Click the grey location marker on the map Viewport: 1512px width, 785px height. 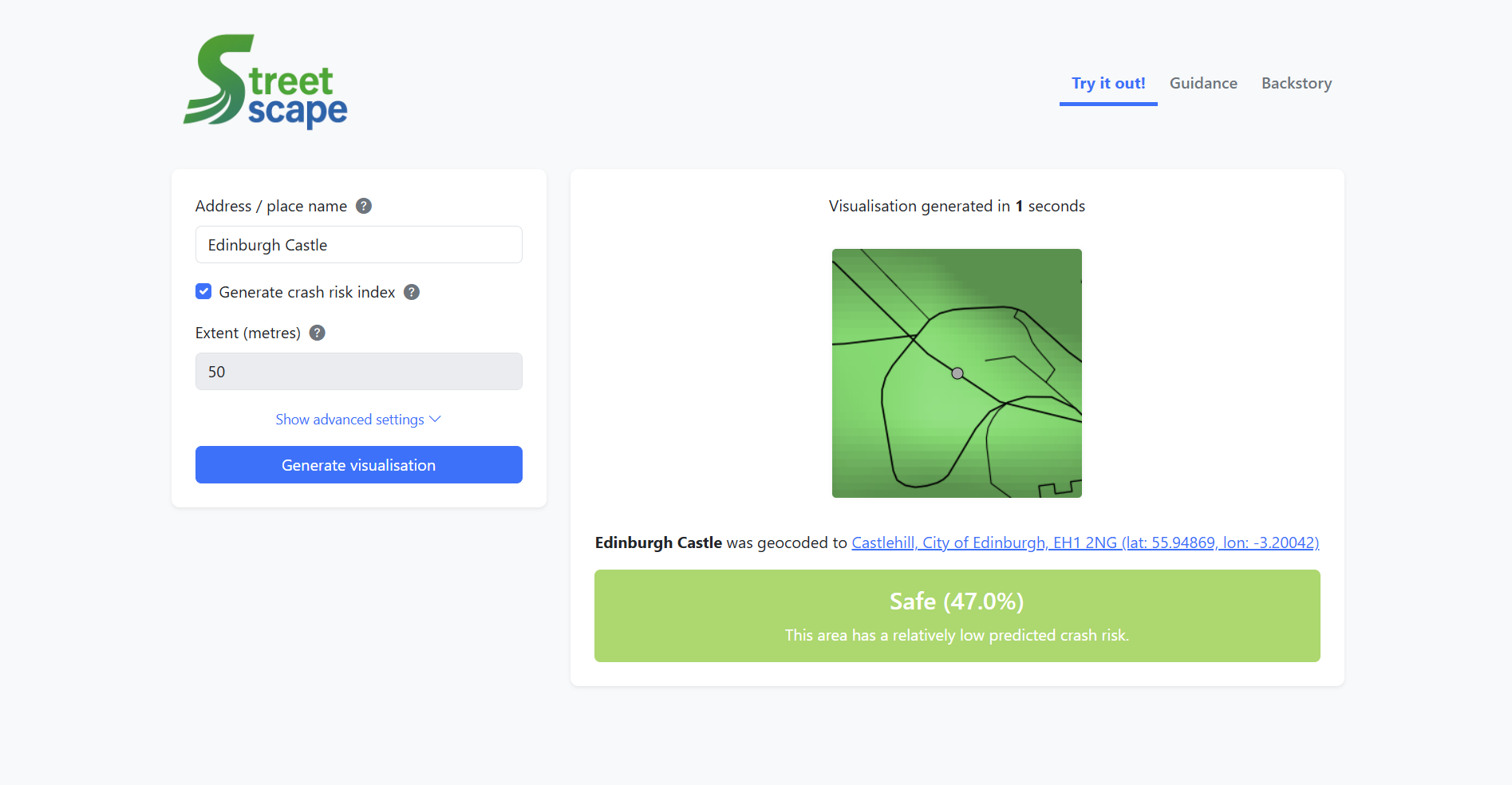(957, 373)
